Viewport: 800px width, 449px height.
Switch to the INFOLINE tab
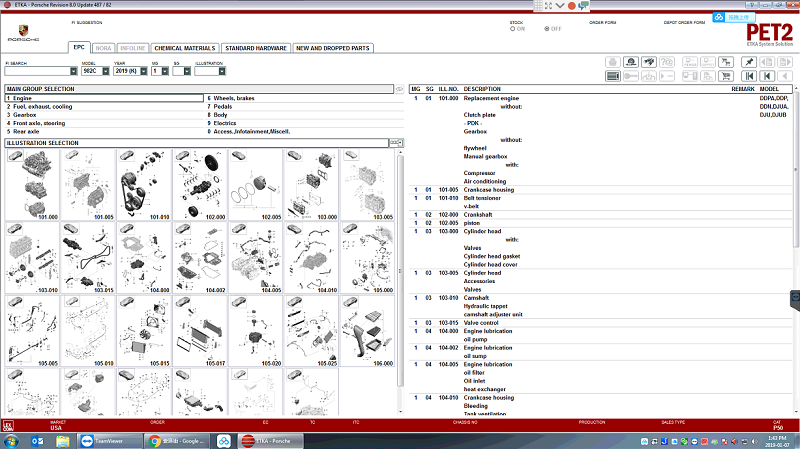(x=133, y=48)
